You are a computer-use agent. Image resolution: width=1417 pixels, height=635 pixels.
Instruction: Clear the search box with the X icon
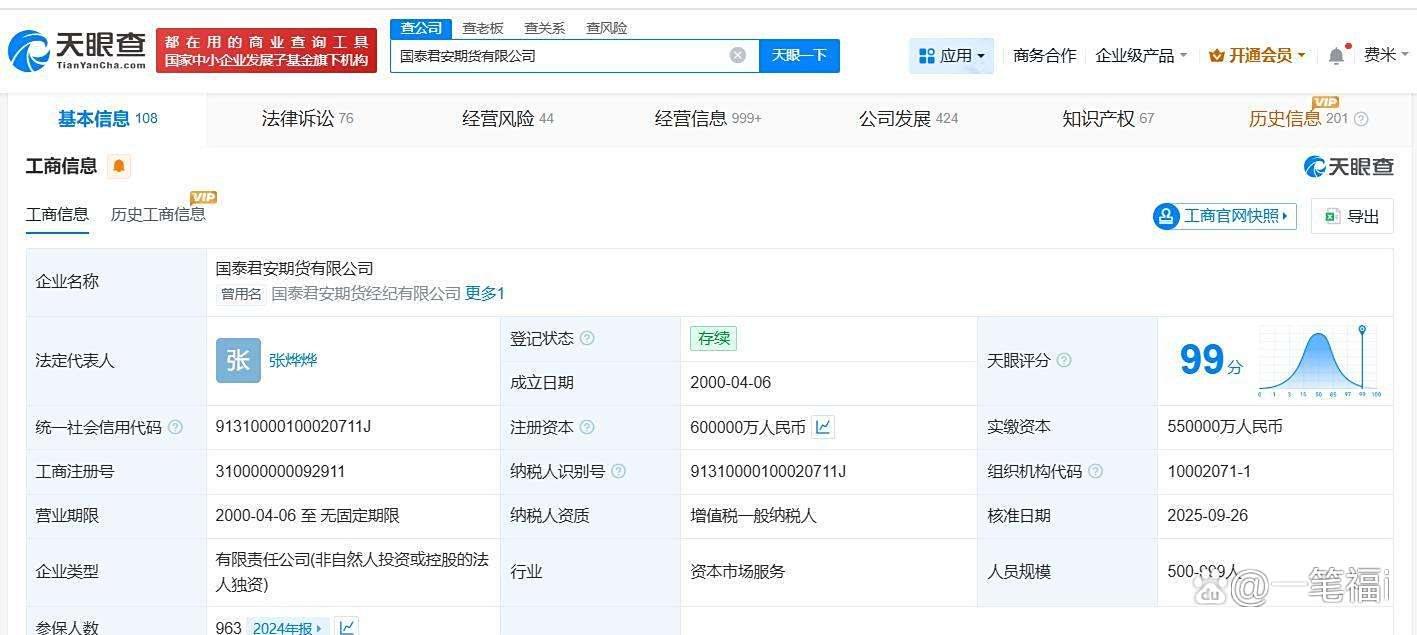click(738, 55)
